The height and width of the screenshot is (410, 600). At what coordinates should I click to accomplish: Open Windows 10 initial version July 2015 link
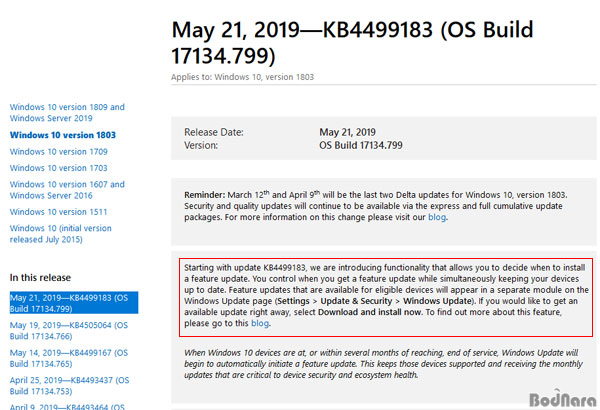(60, 234)
